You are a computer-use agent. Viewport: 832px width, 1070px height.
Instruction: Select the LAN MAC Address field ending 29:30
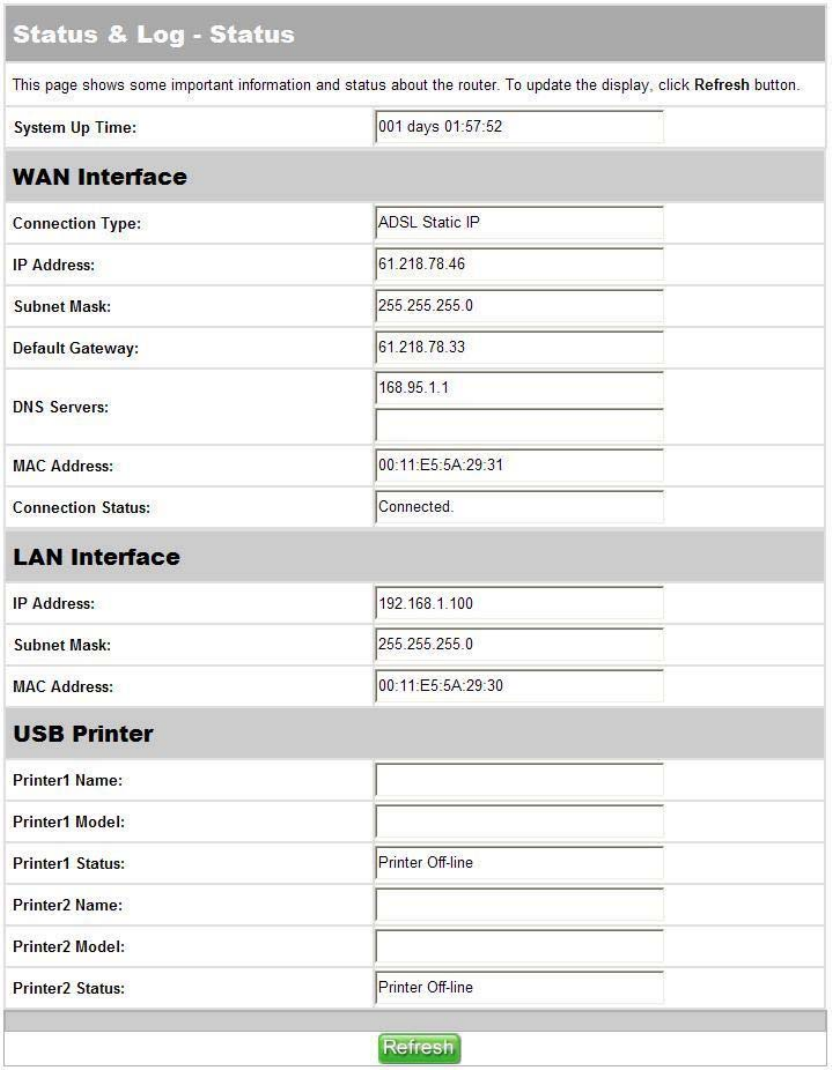coord(518,686)
